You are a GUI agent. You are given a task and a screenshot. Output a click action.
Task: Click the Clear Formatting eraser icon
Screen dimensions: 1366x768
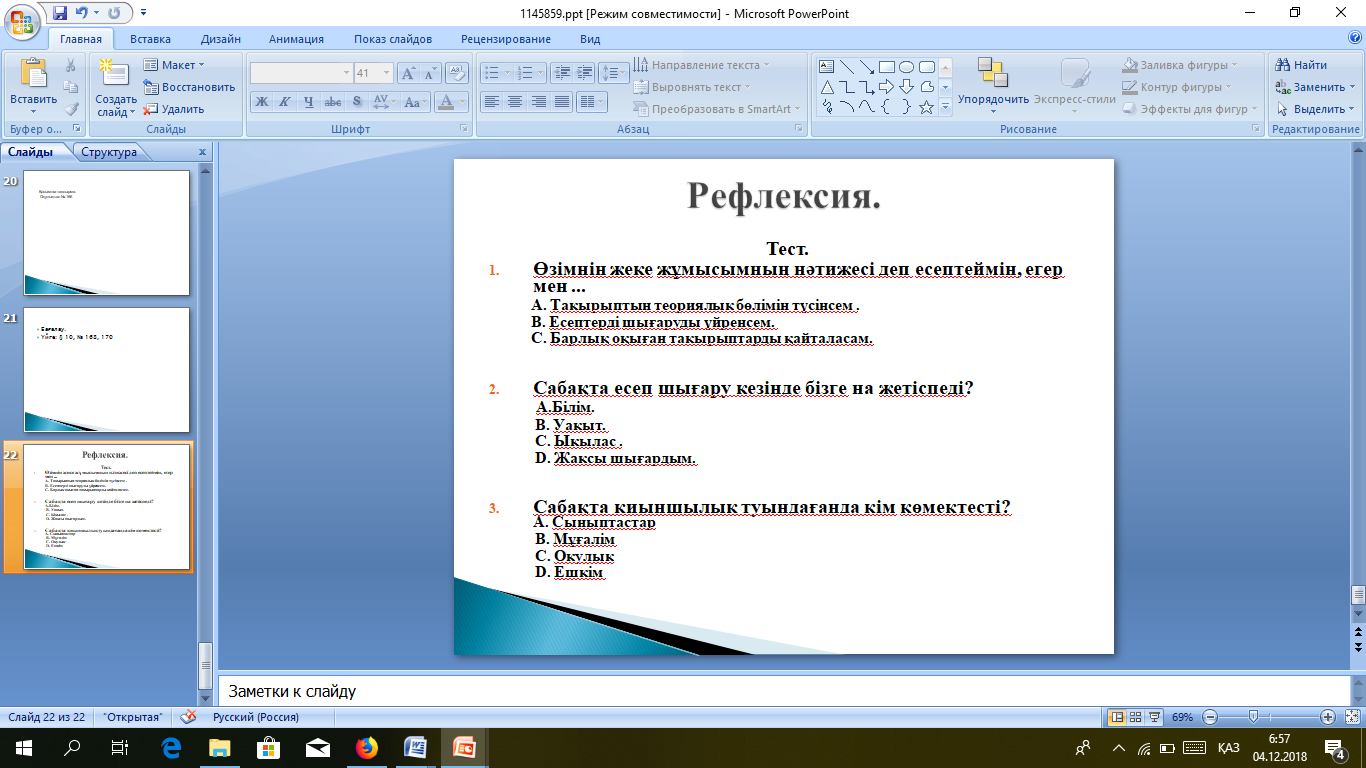[457, 73]
